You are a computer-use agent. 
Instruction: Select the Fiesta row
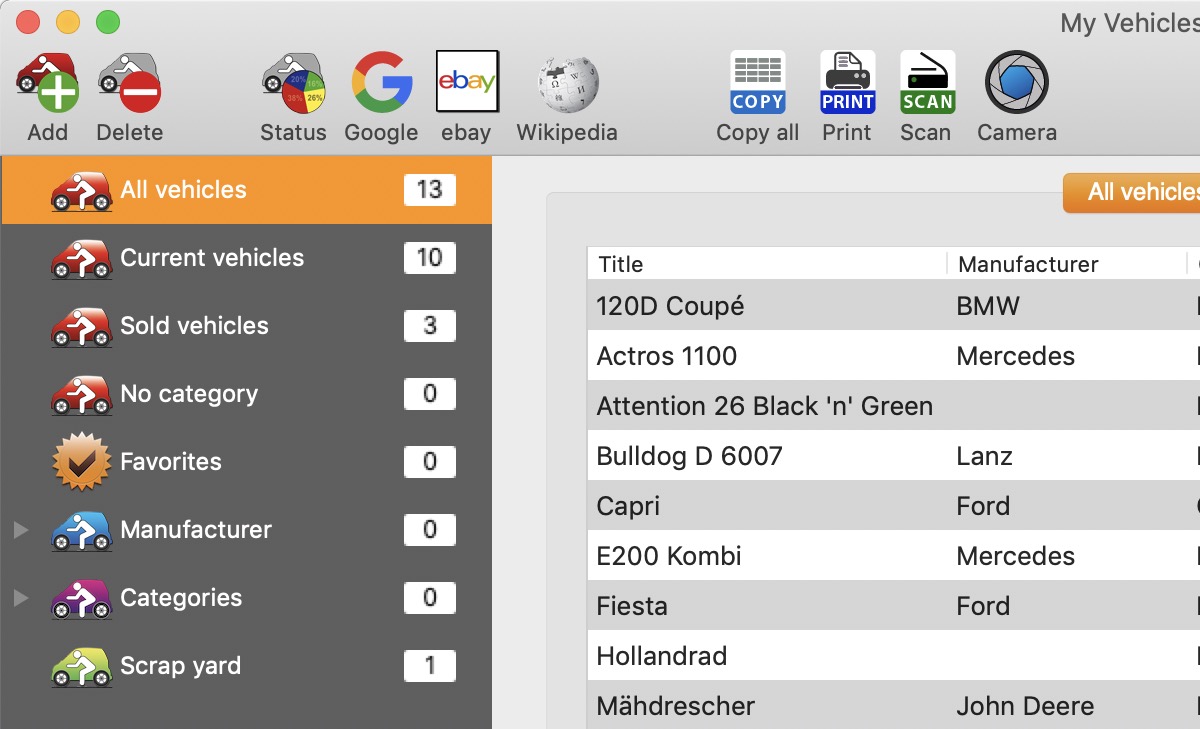(894, 605)
